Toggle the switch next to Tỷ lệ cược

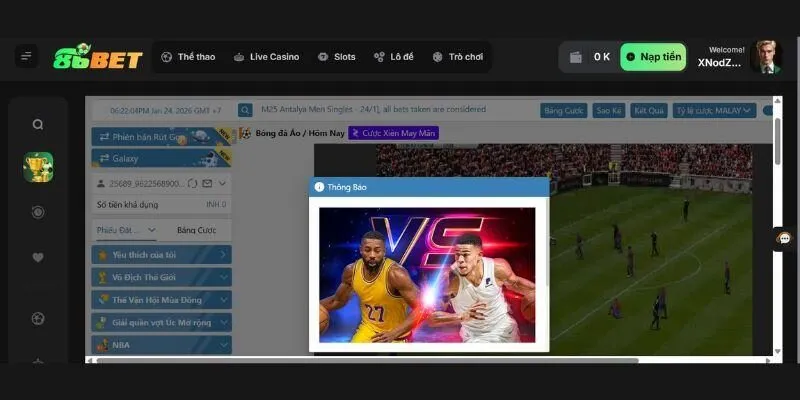768,111
